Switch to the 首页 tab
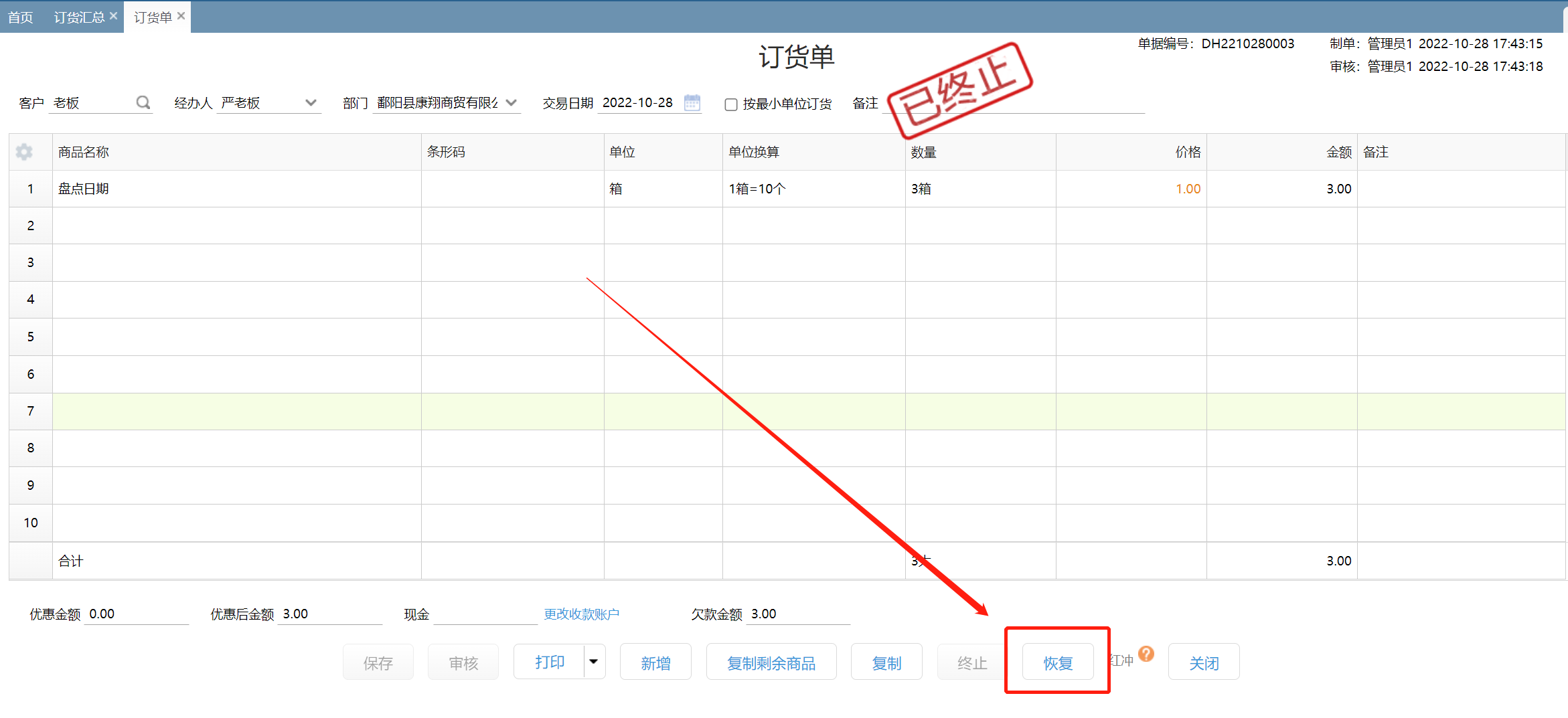This screenshot has width=1568, height=718. (x=21, y=17)
